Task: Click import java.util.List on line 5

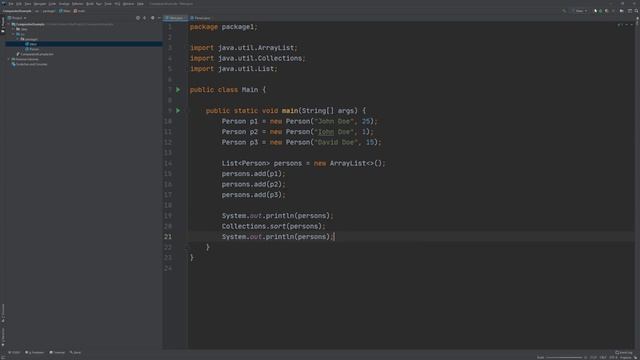Action: pyautogui.click(x=234, y=69)
